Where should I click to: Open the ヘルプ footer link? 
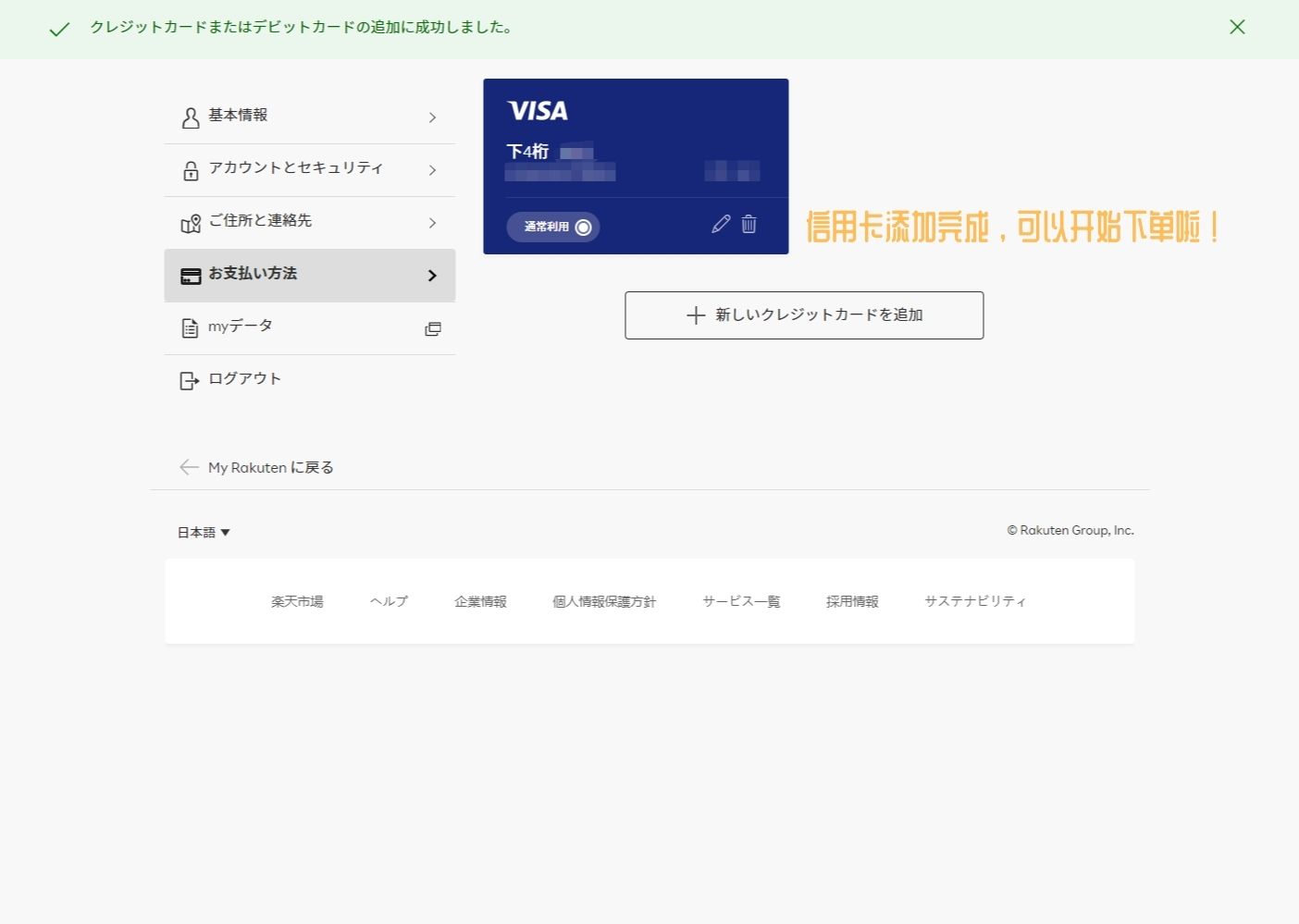(389, 601)
